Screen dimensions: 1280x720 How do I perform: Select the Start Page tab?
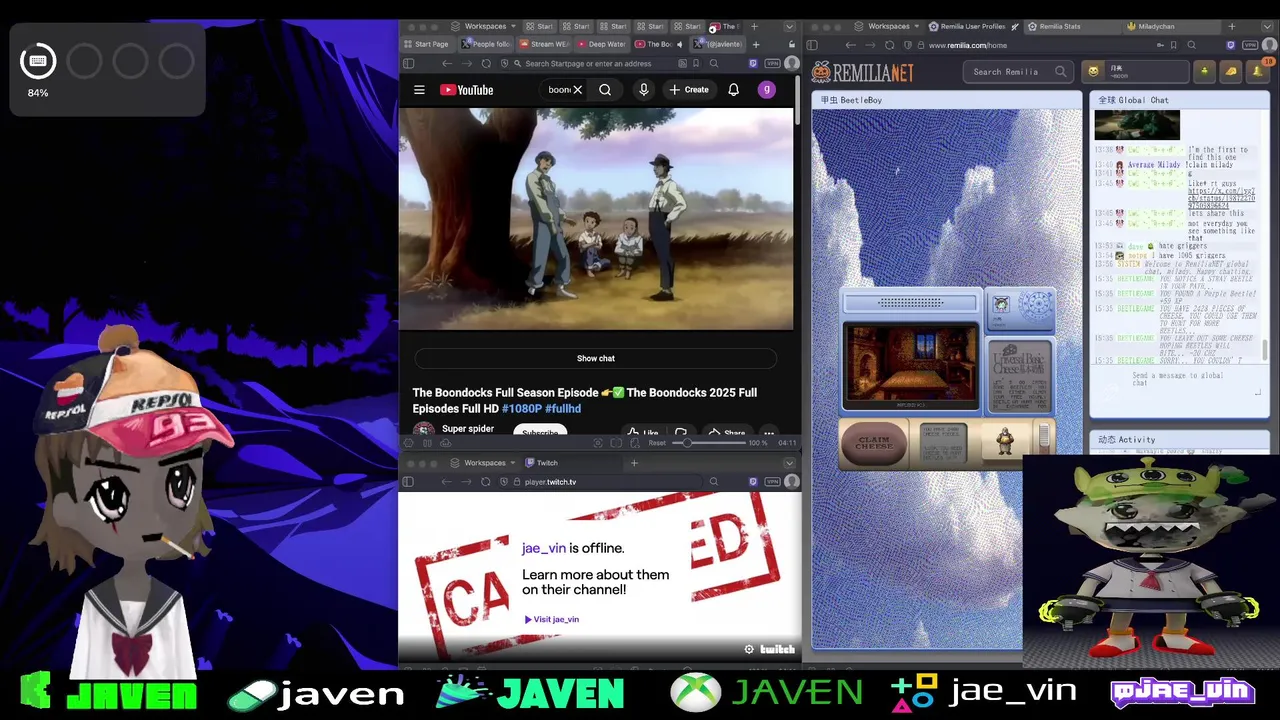point(428,44)
